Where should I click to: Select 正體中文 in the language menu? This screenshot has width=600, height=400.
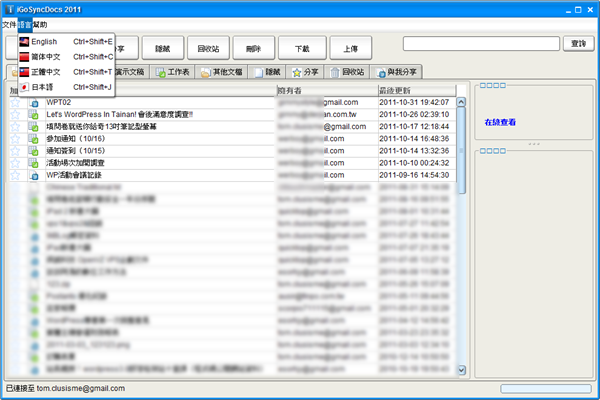click(66, 72)
